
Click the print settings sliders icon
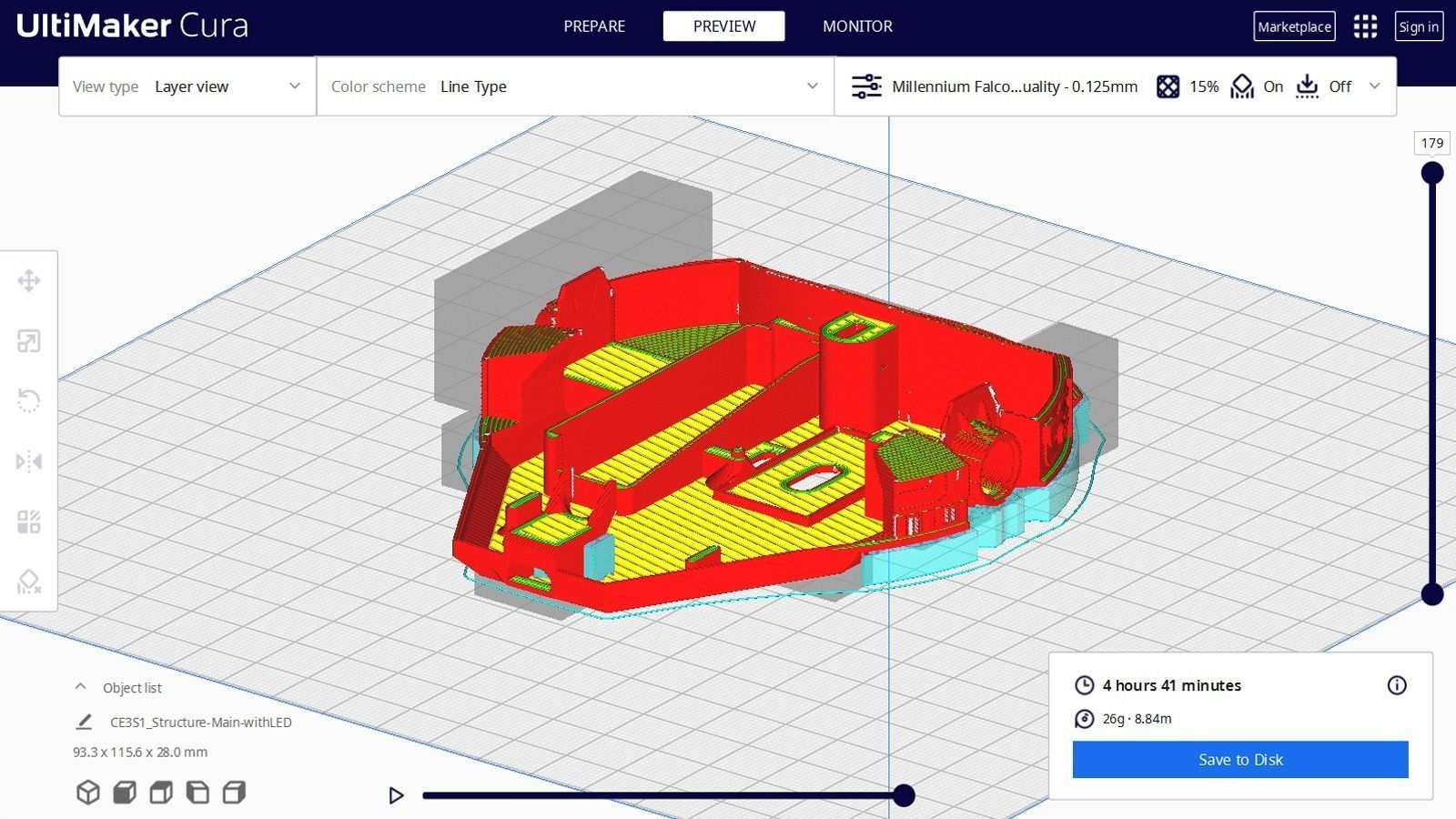(x=866, y=86)
